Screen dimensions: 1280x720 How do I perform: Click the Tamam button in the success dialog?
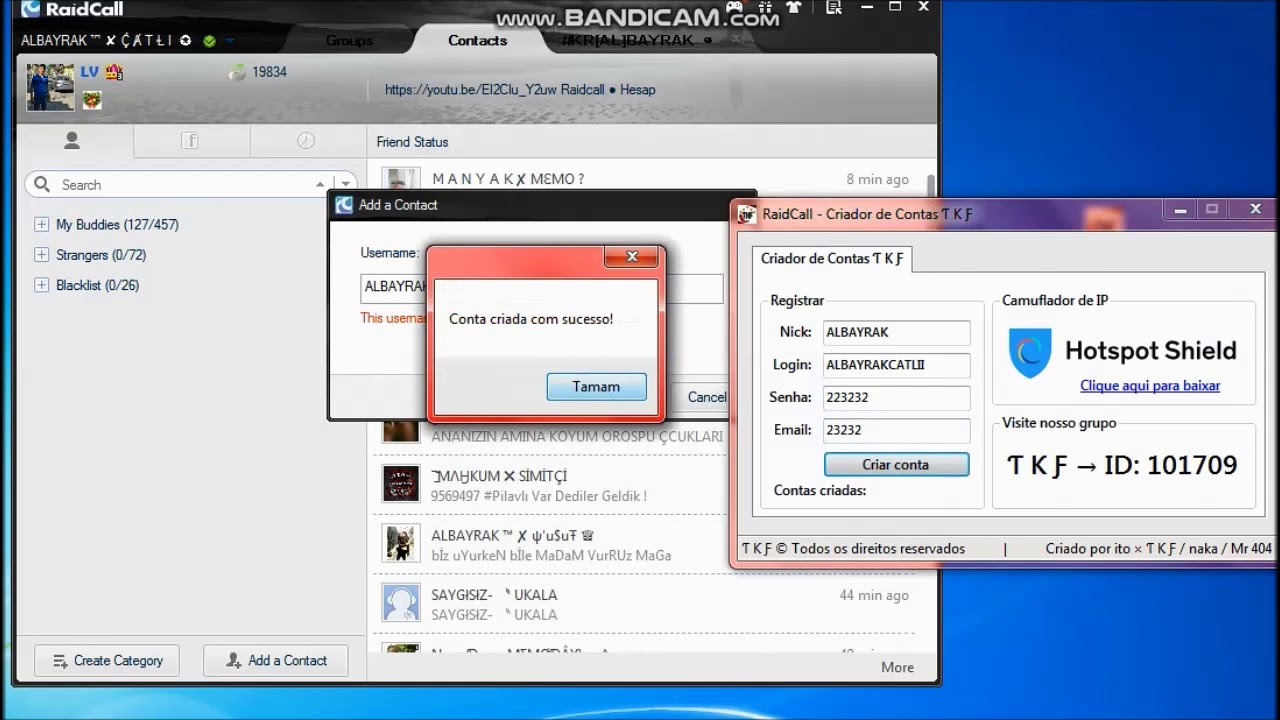[596, 386]
